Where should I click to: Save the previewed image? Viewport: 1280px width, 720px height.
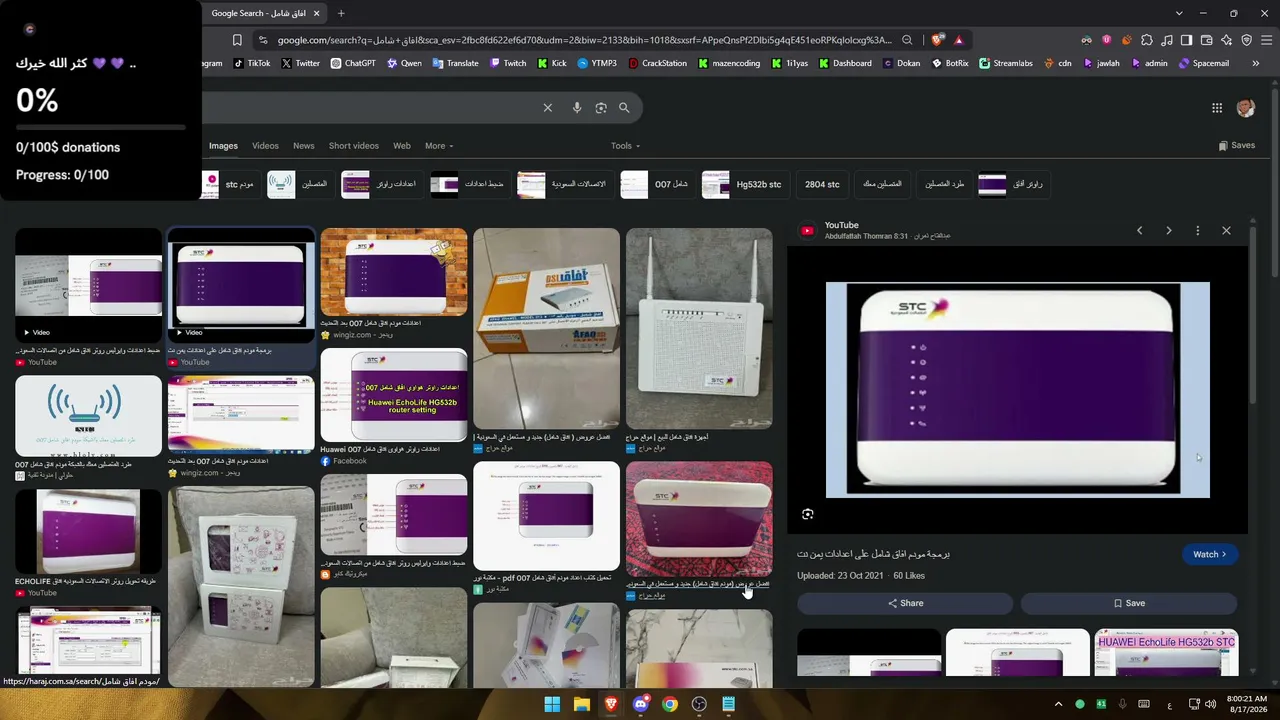point(1129,603)
